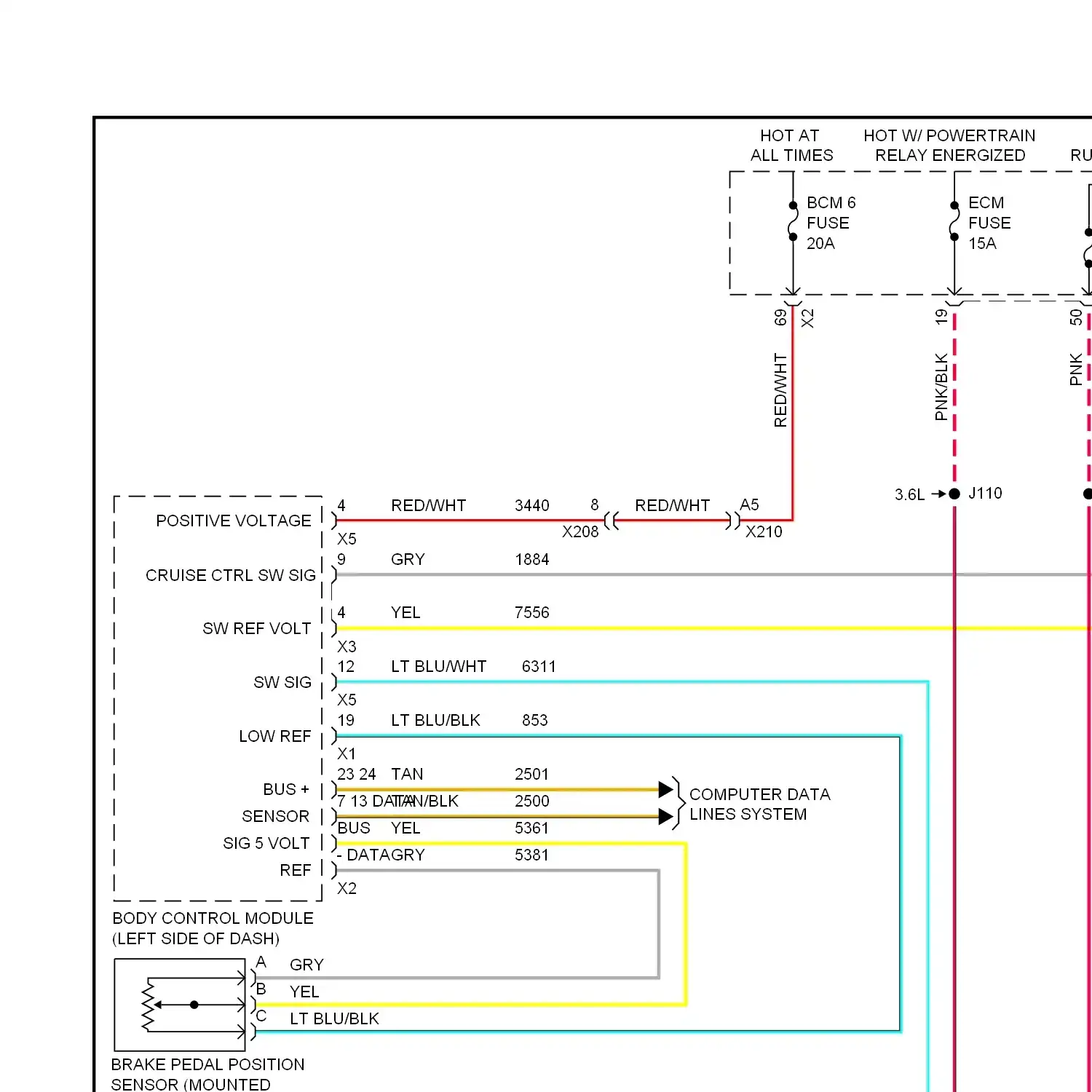Click the J110 splice dot
The width and height of the screenshot is (1092, 1092).
954,494
